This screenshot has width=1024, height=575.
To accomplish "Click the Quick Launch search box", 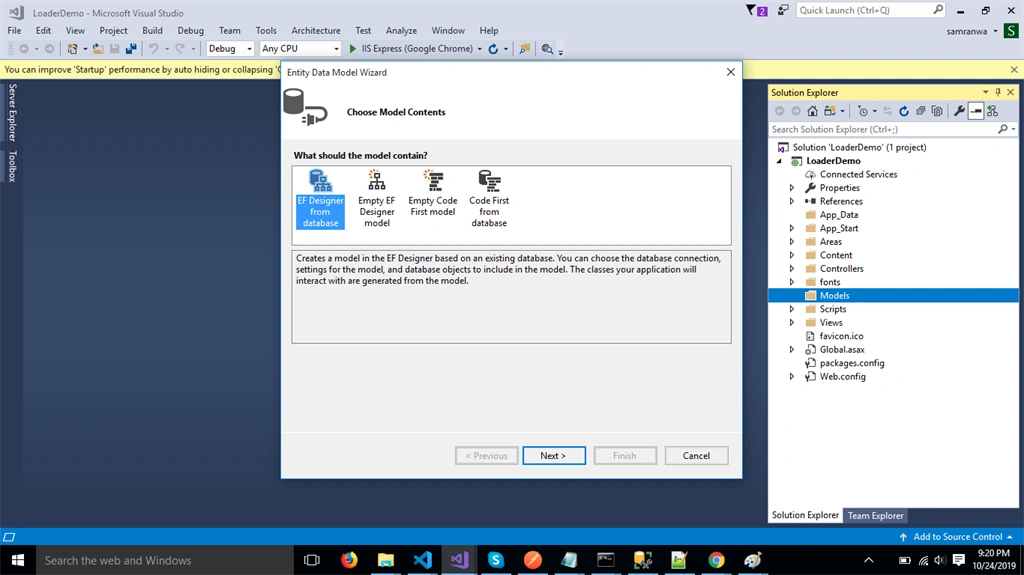I will tap(871, 10).
